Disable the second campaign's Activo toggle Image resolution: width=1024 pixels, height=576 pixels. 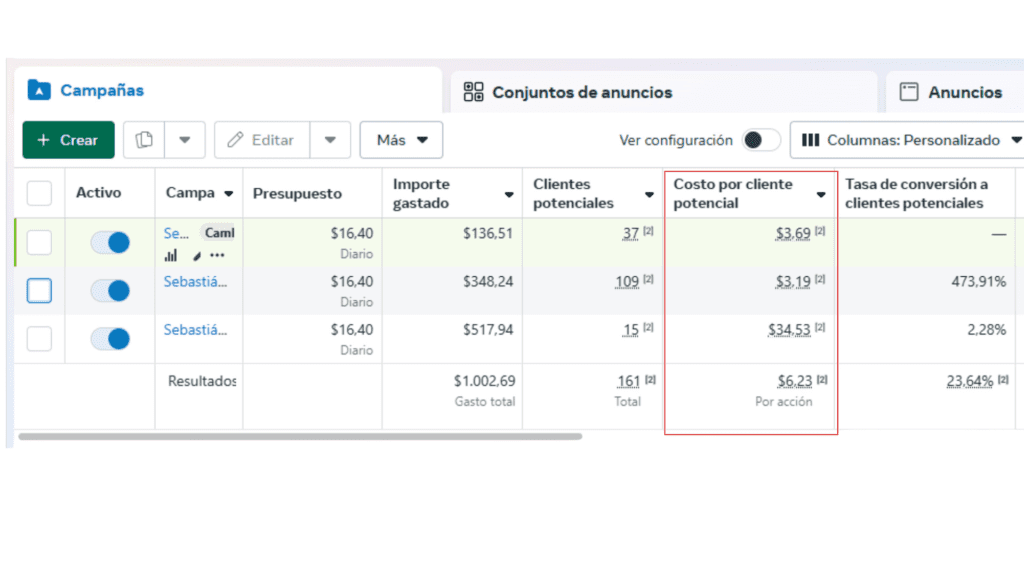(110, 291)
